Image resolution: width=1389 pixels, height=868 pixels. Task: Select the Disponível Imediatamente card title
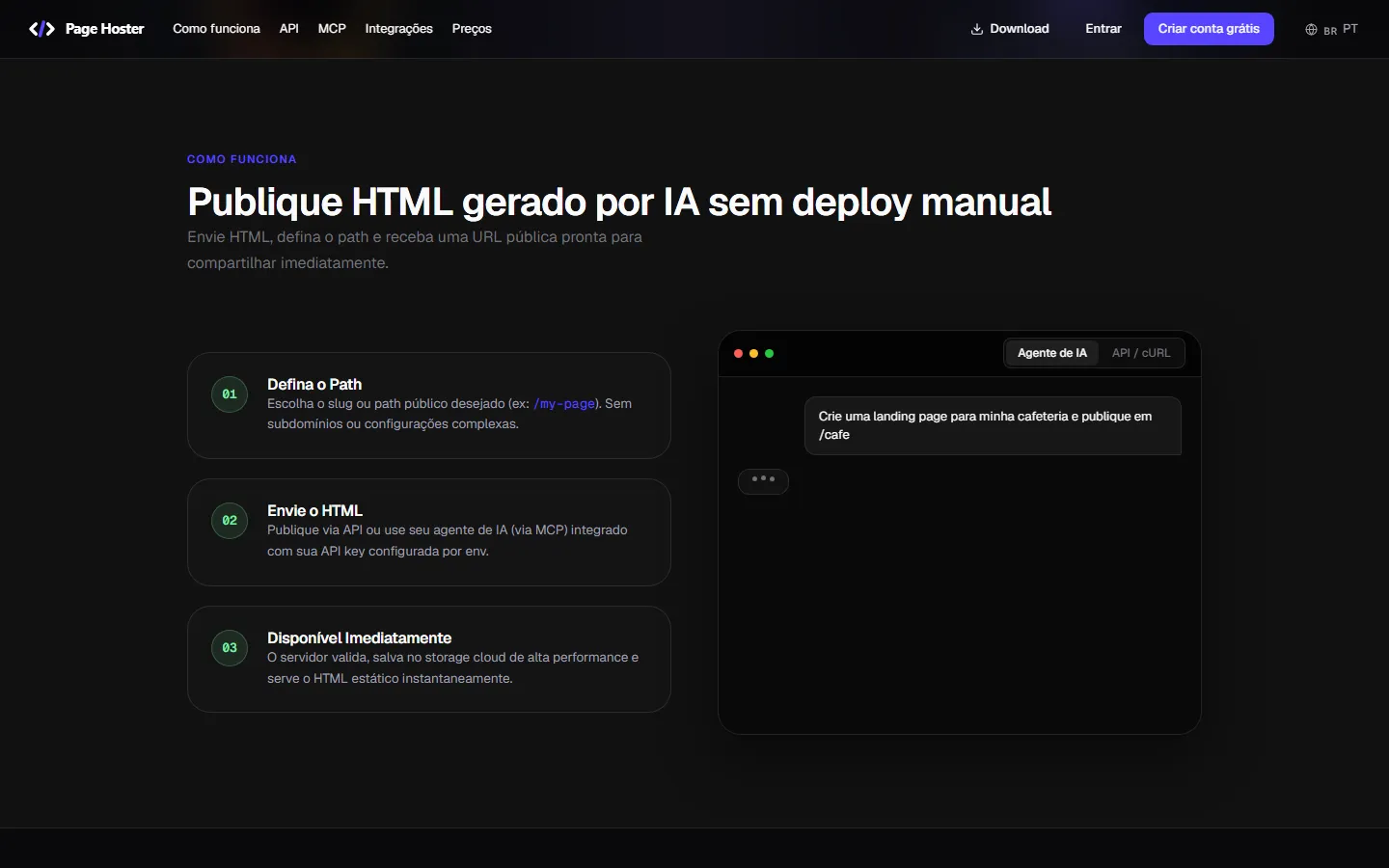coord(359,637)
